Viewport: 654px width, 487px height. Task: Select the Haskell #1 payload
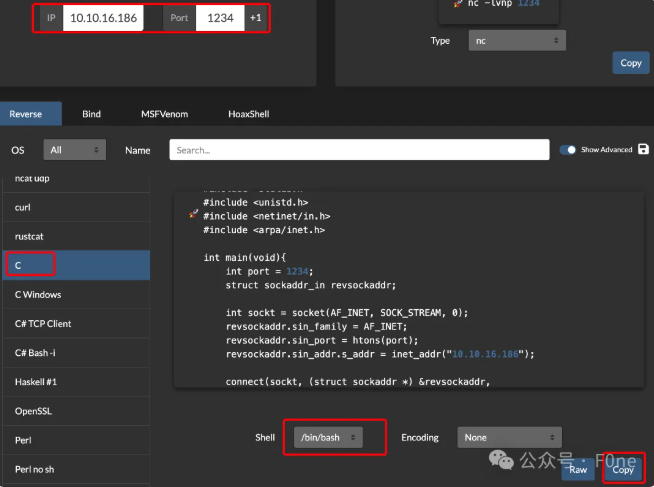(x=76, y=382)
